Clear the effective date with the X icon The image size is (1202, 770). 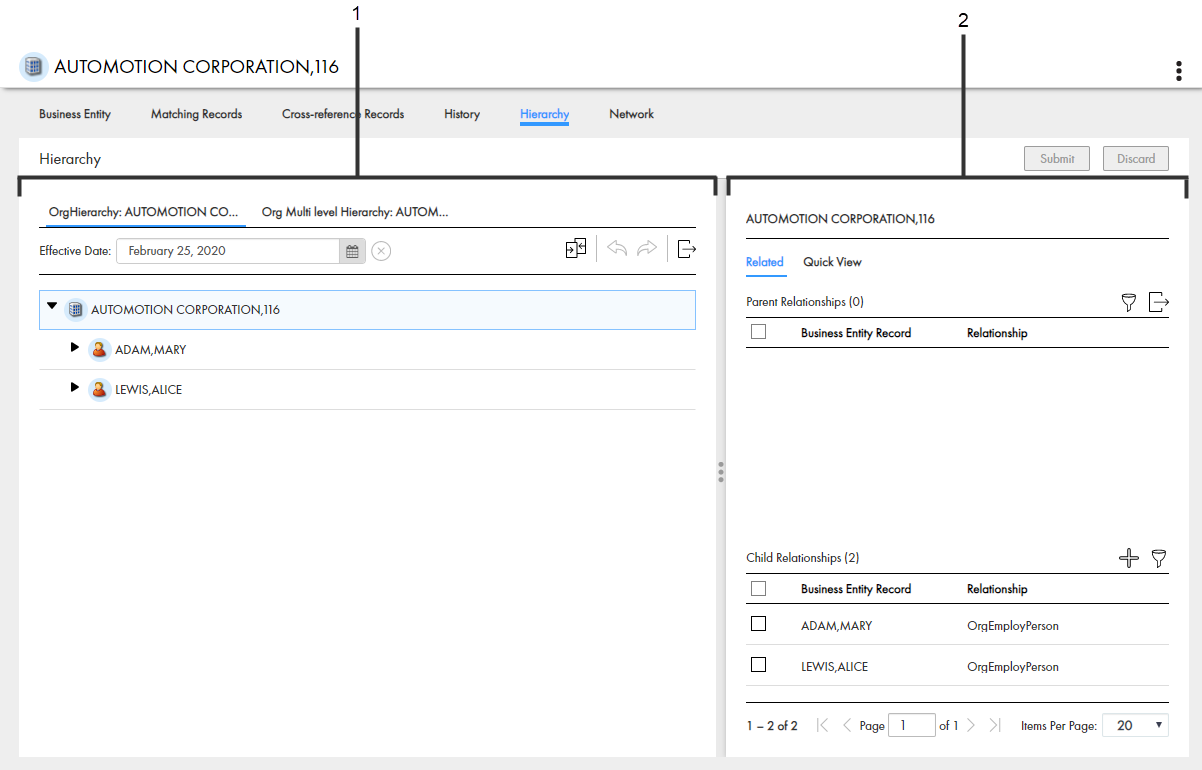pos(381,251)
